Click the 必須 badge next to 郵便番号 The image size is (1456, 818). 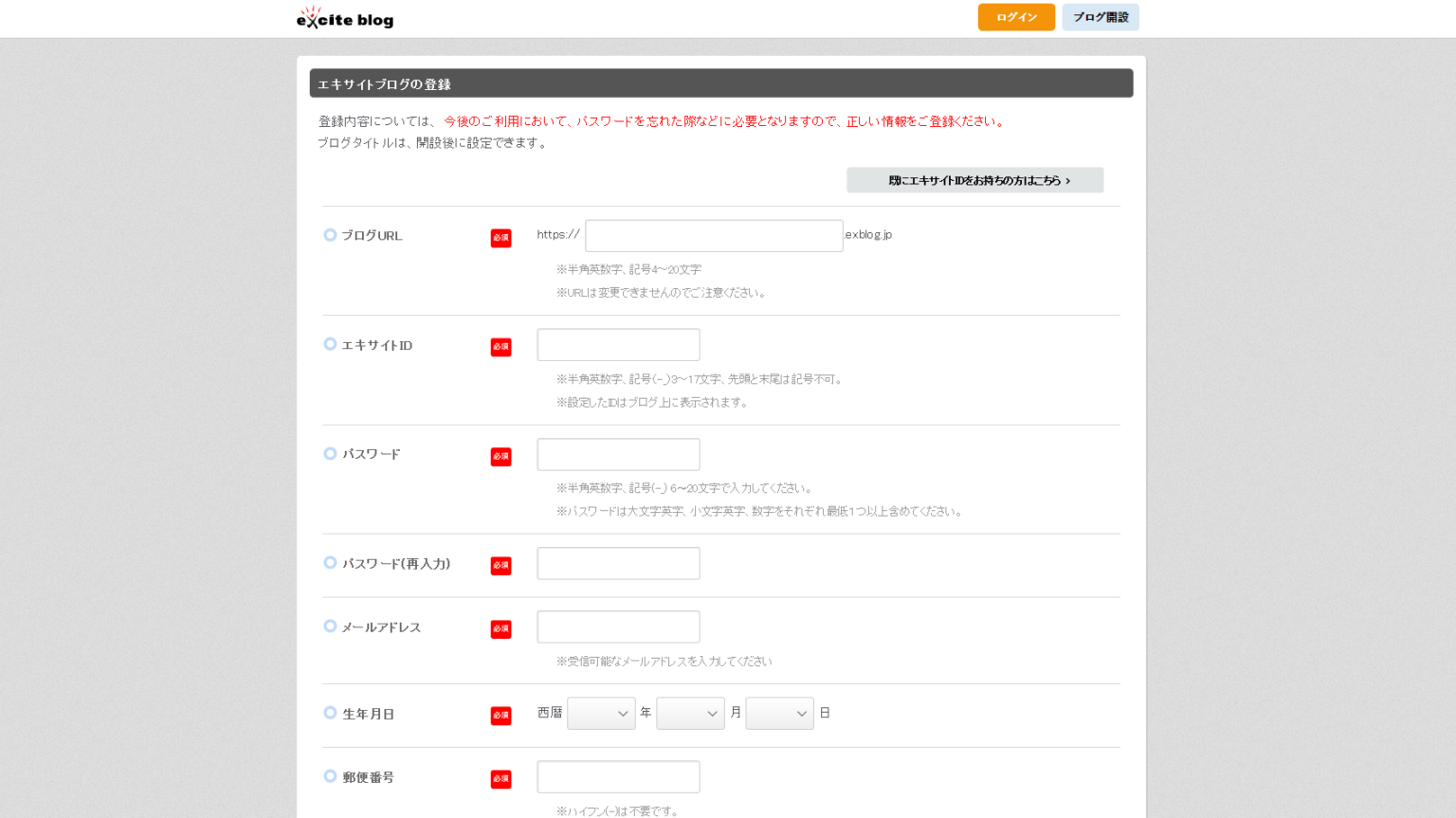(500, 779)
